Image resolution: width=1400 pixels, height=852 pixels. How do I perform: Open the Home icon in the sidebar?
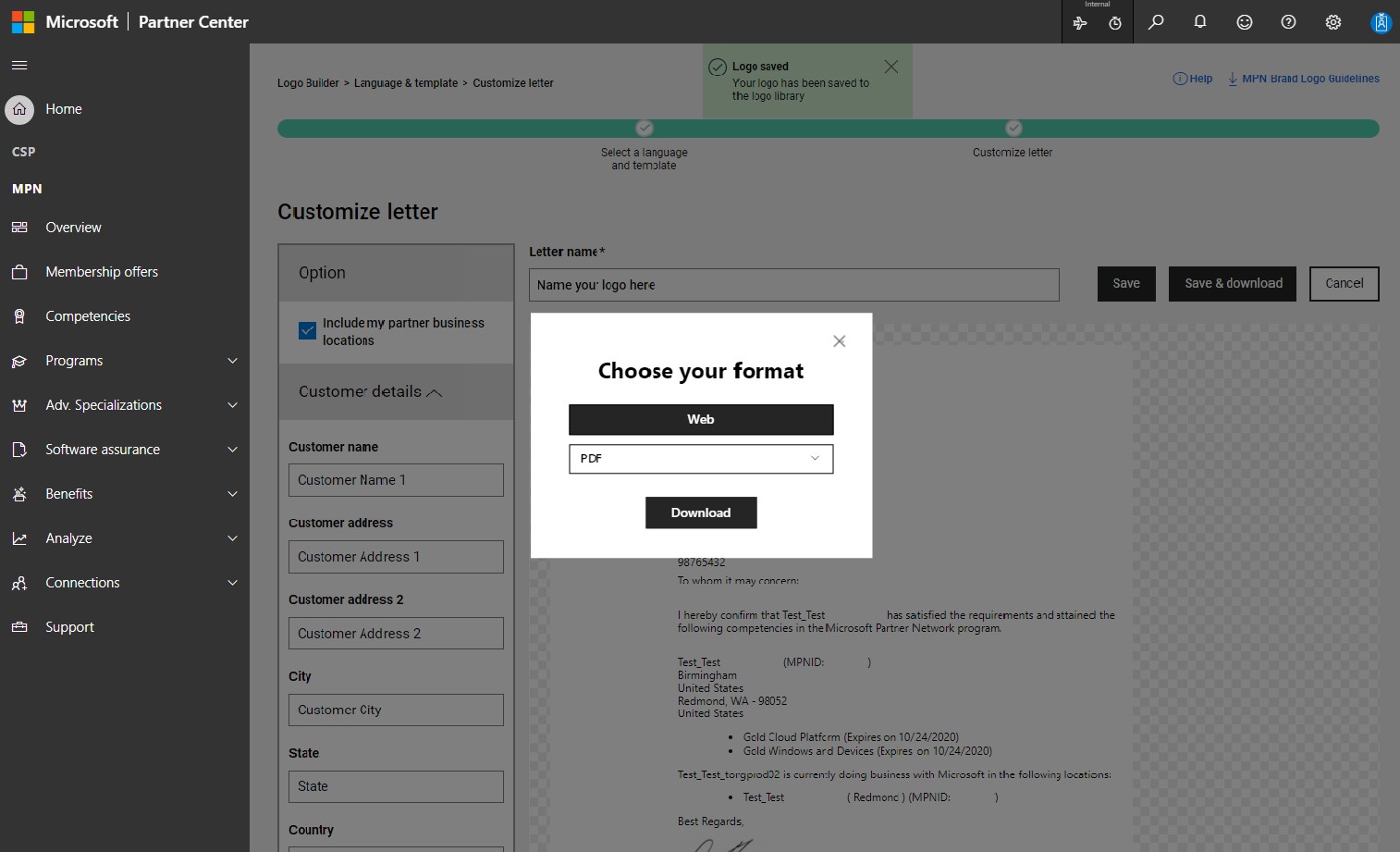tap(19, 109)
